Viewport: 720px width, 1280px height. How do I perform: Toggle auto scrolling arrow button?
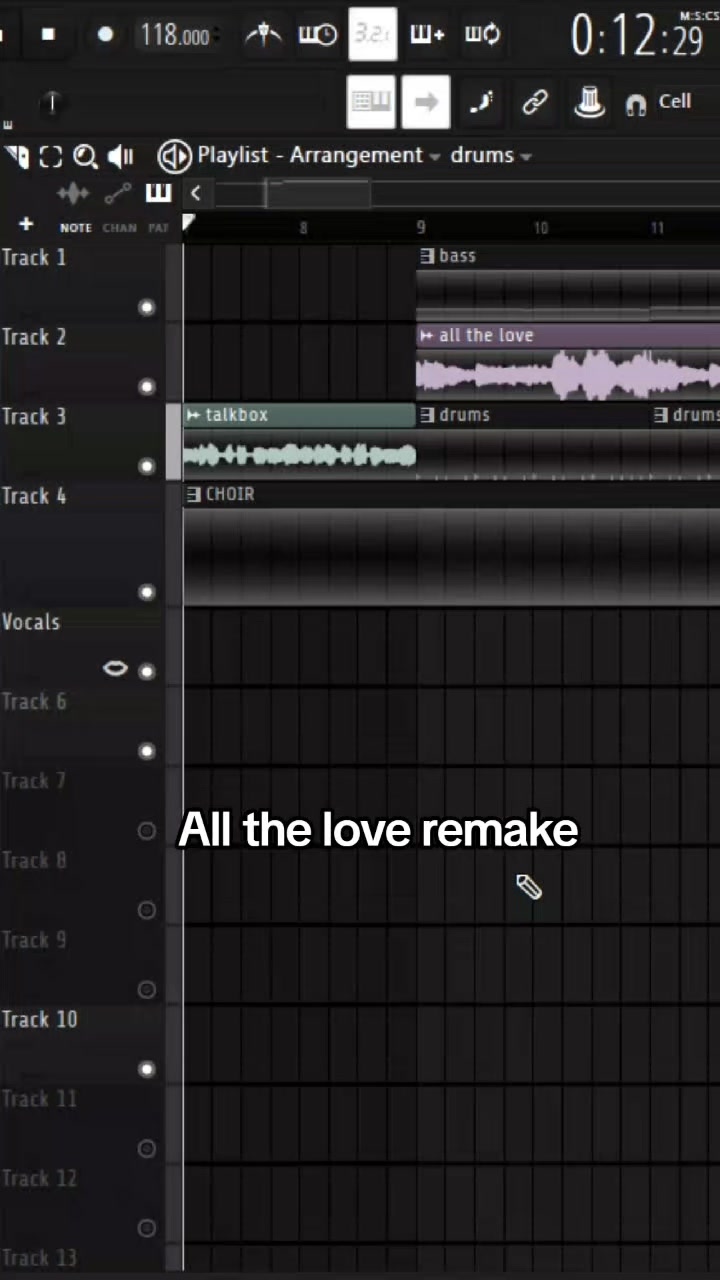(426, 102)
